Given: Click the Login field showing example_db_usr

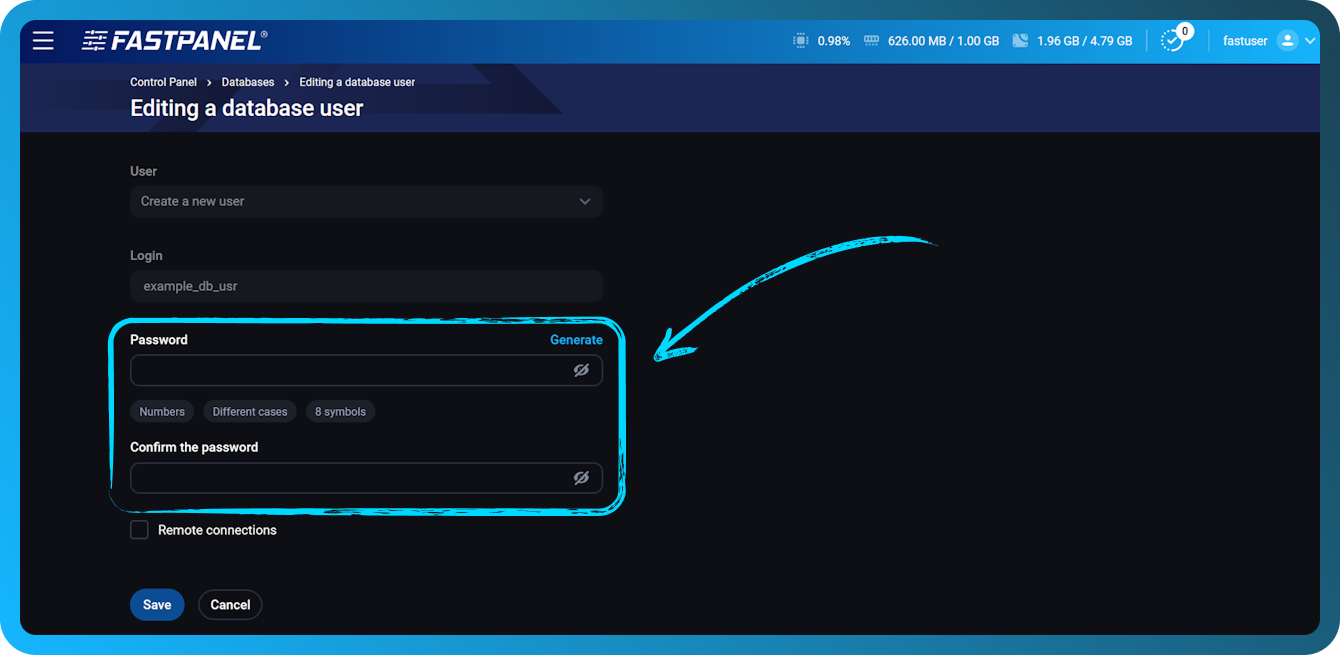Looking at the screenshot, I should 366,286.
